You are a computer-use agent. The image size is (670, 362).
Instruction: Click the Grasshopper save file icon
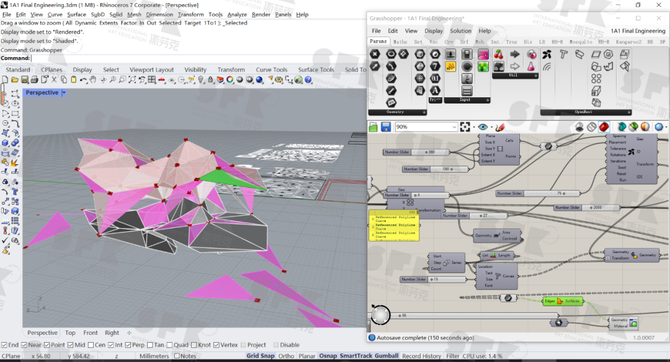pos(386,127)
